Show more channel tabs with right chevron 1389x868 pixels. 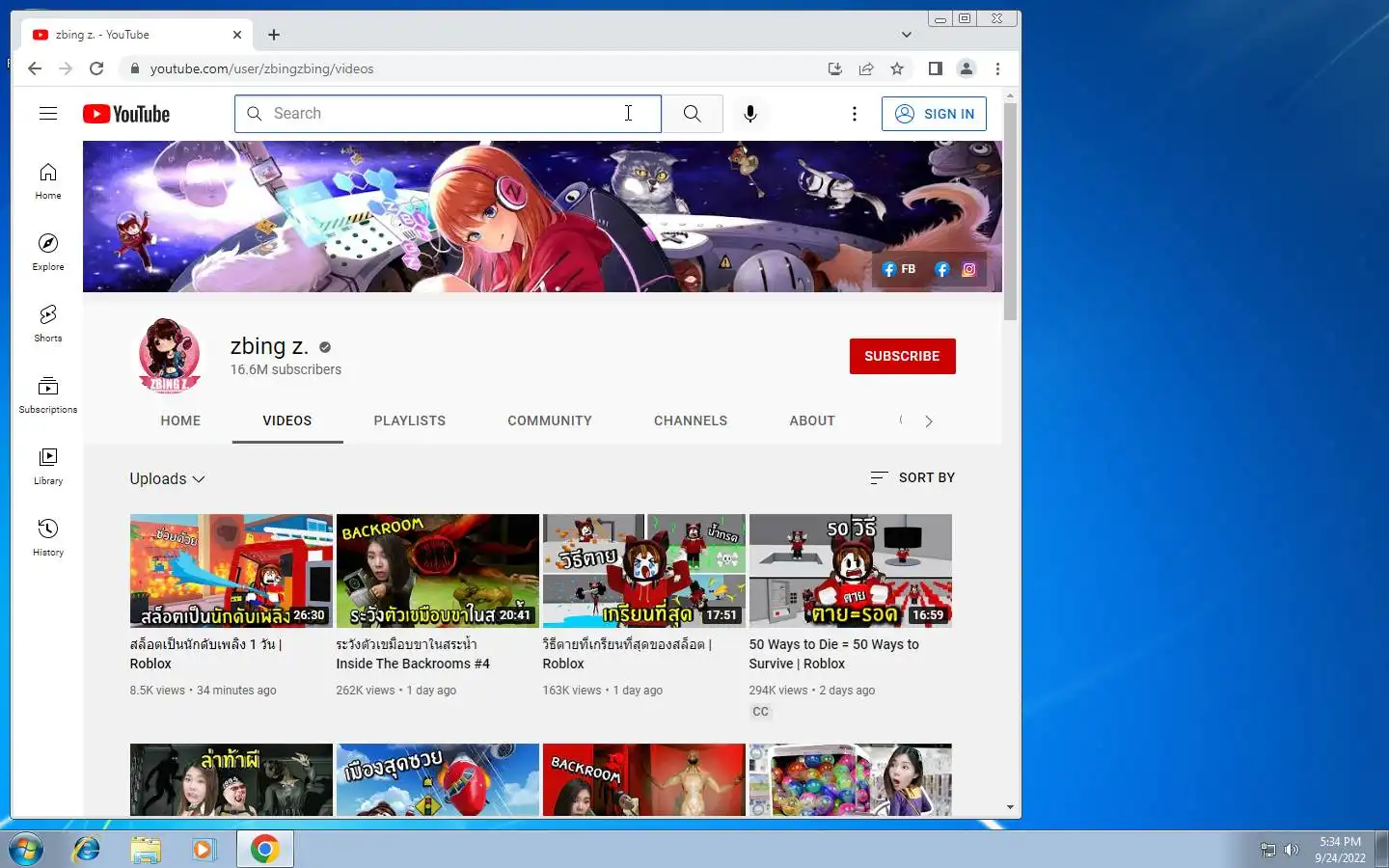(929, 421)
